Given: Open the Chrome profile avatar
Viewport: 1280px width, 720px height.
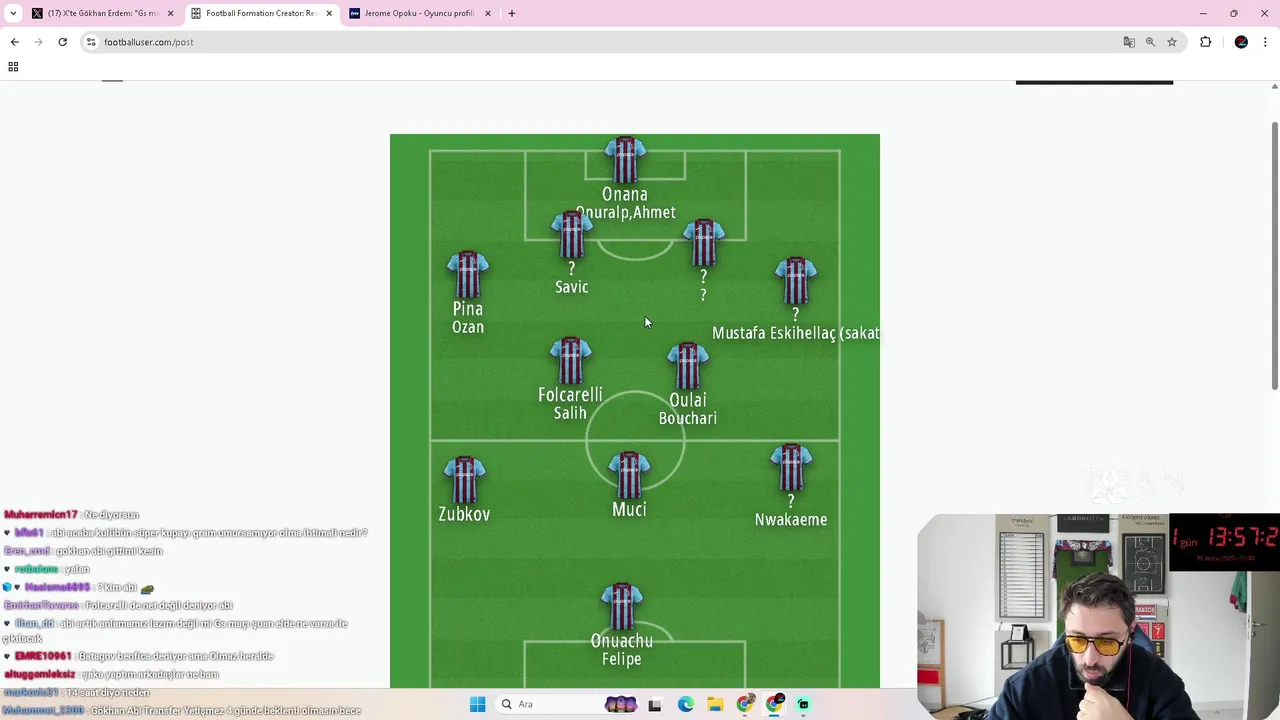Looking at the screenshot, I should (1241, 42).
